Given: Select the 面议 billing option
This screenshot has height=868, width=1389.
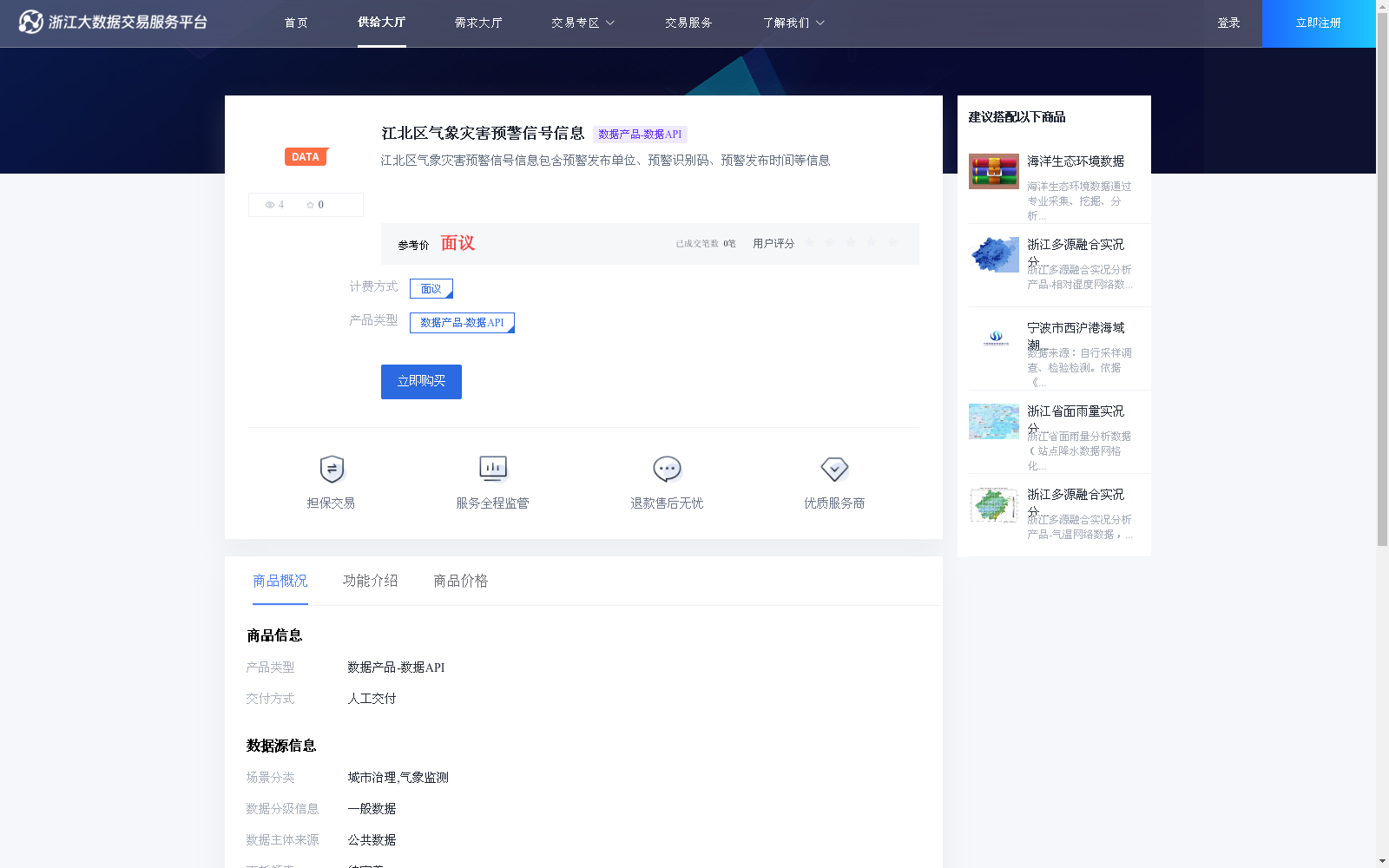Looking at the screenshot, I should pos(431,289).
